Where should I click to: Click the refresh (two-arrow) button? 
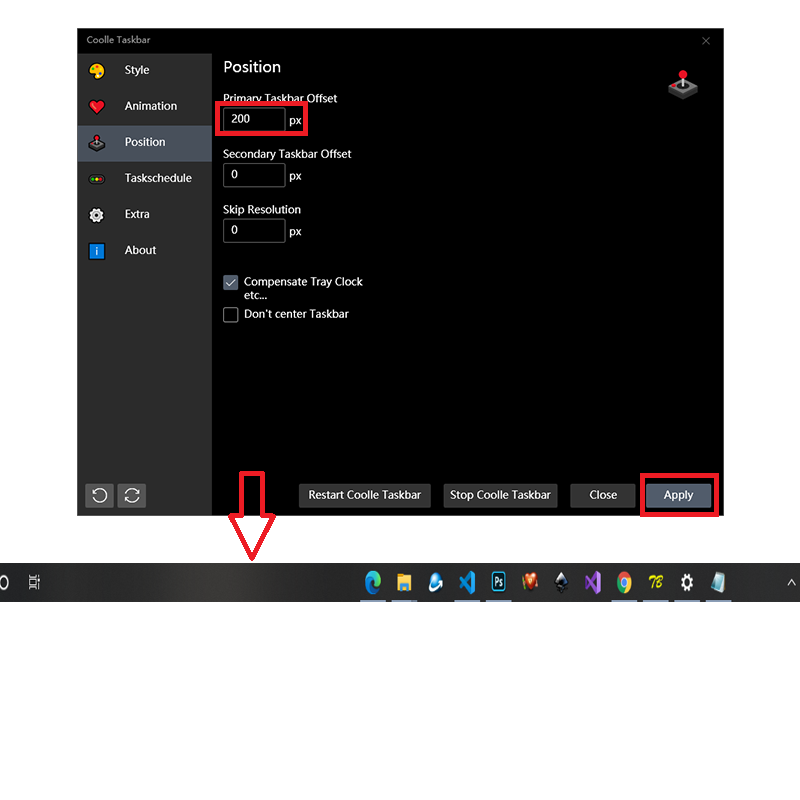click(x=132, y=495)
